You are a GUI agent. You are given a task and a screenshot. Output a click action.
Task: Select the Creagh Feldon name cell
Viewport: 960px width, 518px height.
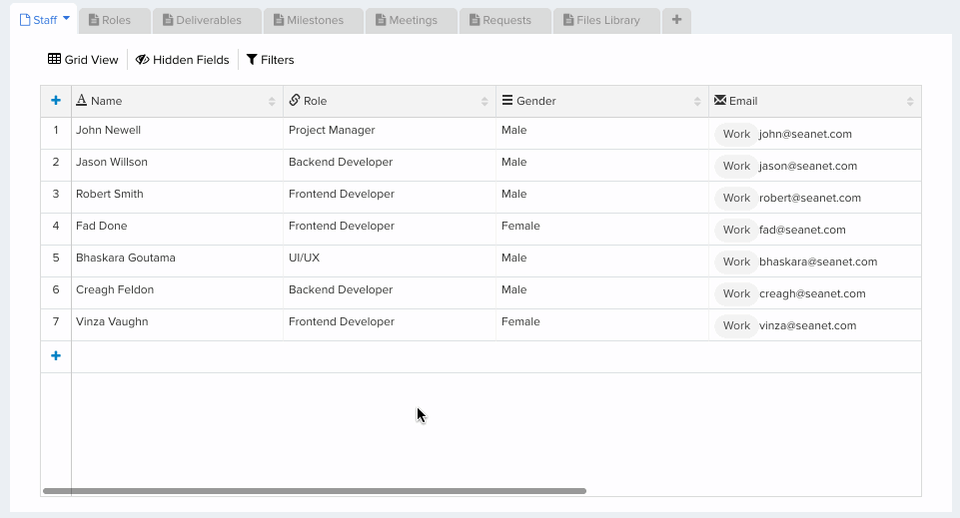(178, 293)
